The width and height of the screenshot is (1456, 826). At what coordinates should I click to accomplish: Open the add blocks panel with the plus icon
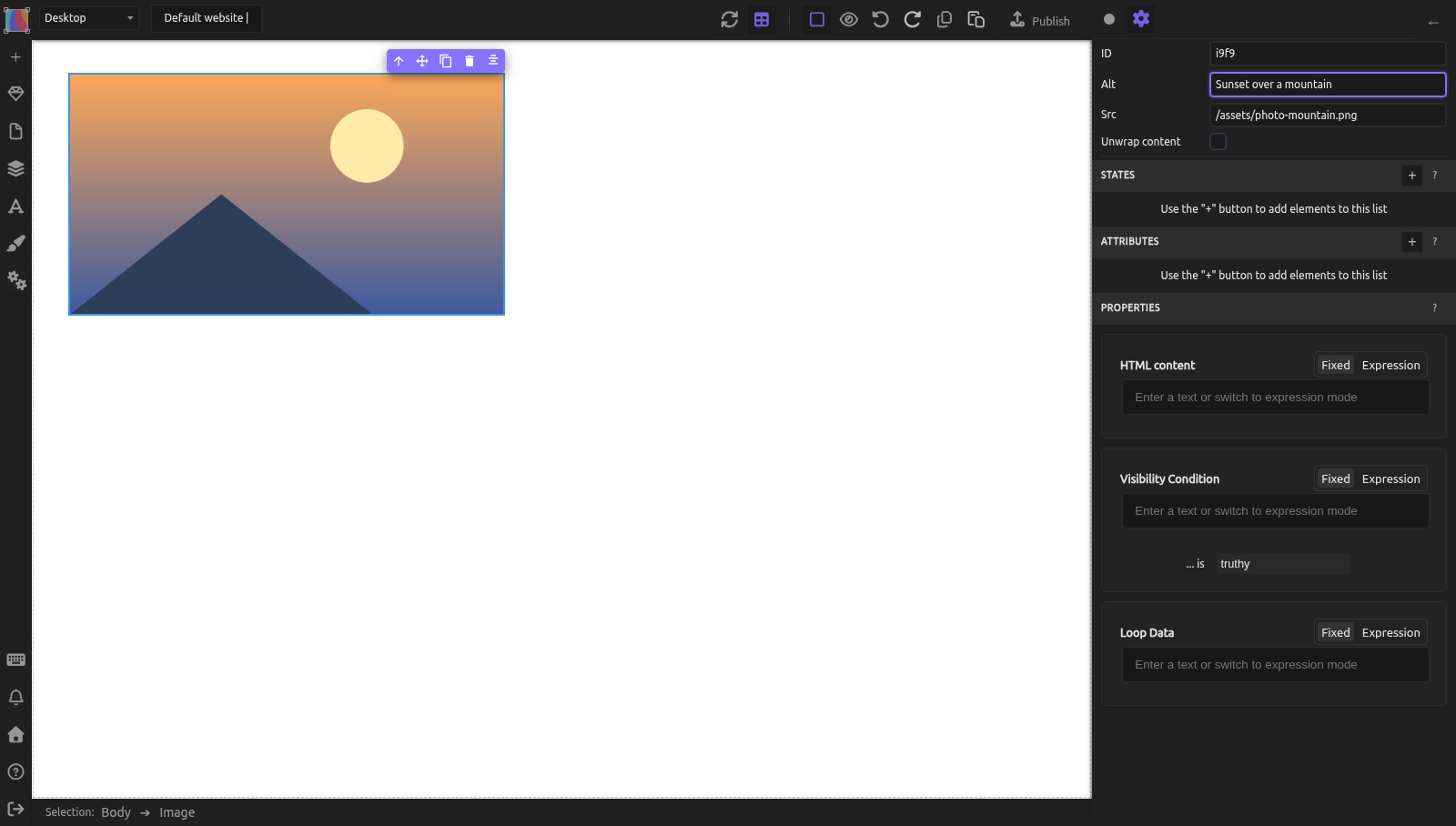click(x=15, y=57)
